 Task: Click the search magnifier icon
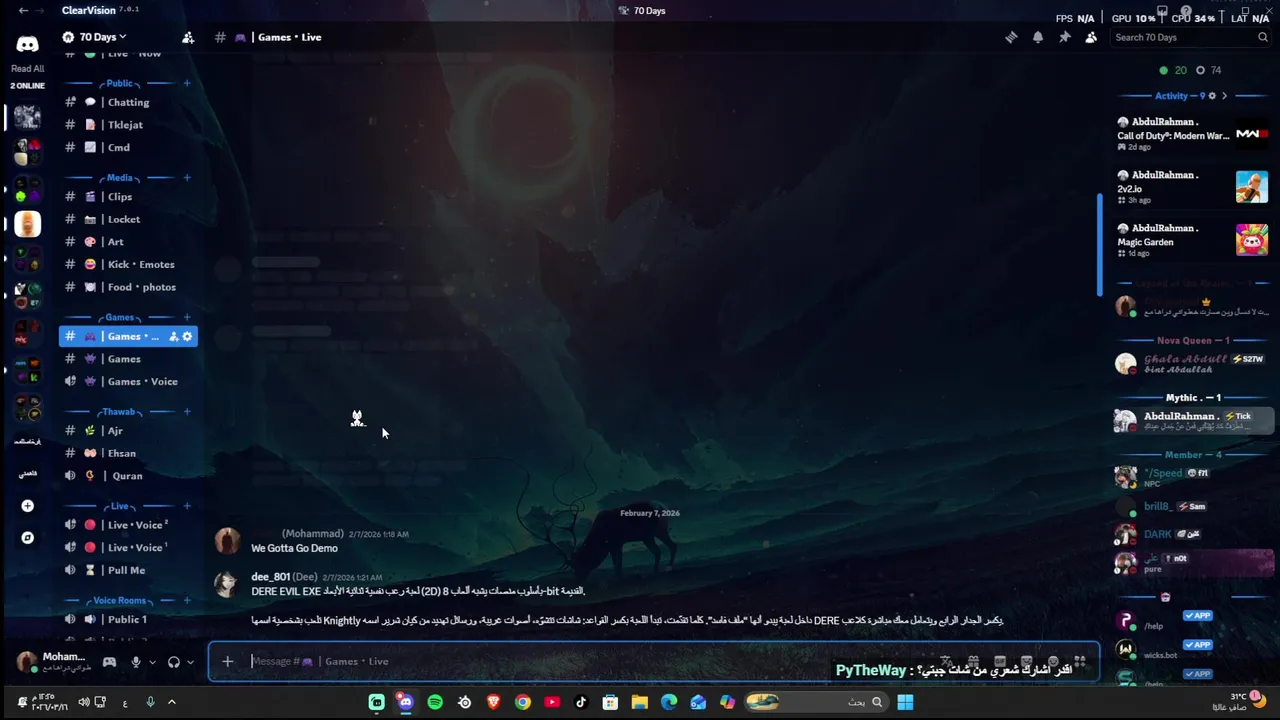point(1263,37)
